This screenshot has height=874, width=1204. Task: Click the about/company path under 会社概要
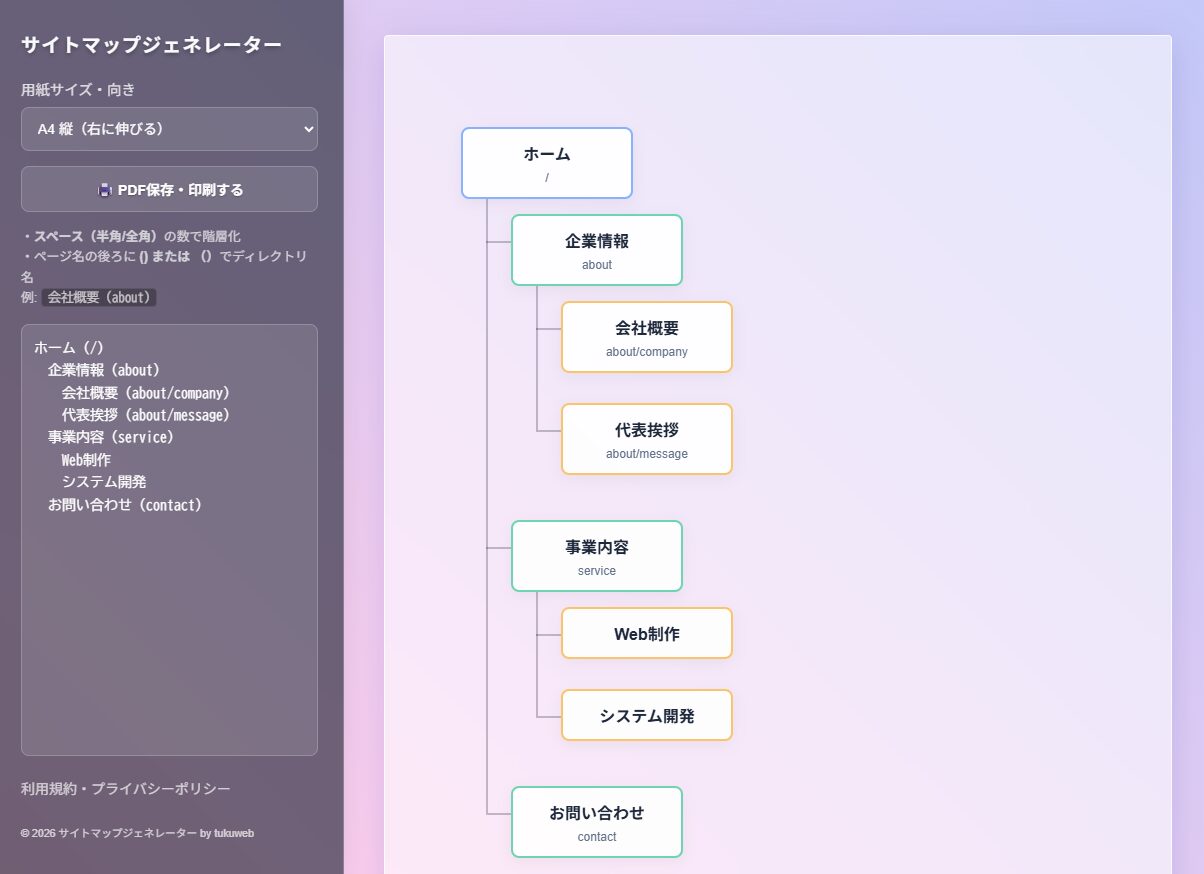(x=646, y=352)
